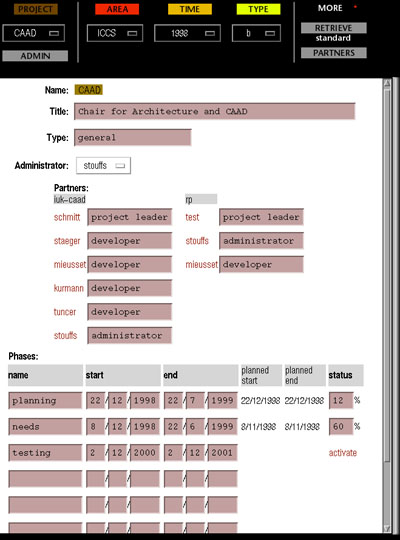Edit the Type field containing general
This screenshot has width=400, height=540.
(x=133, y=137)
